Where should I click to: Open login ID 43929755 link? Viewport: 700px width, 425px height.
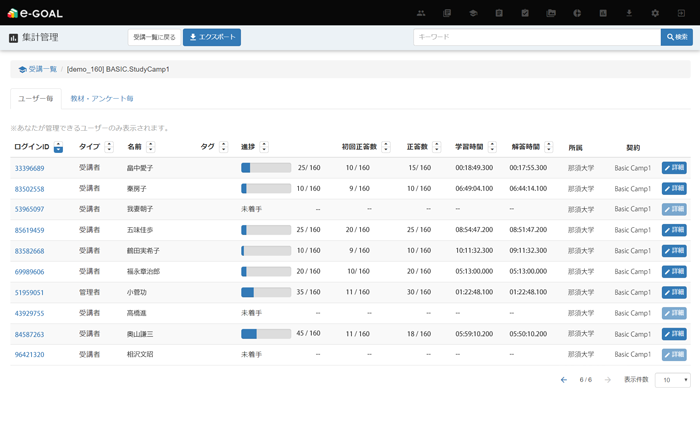(x=29, y=313)
